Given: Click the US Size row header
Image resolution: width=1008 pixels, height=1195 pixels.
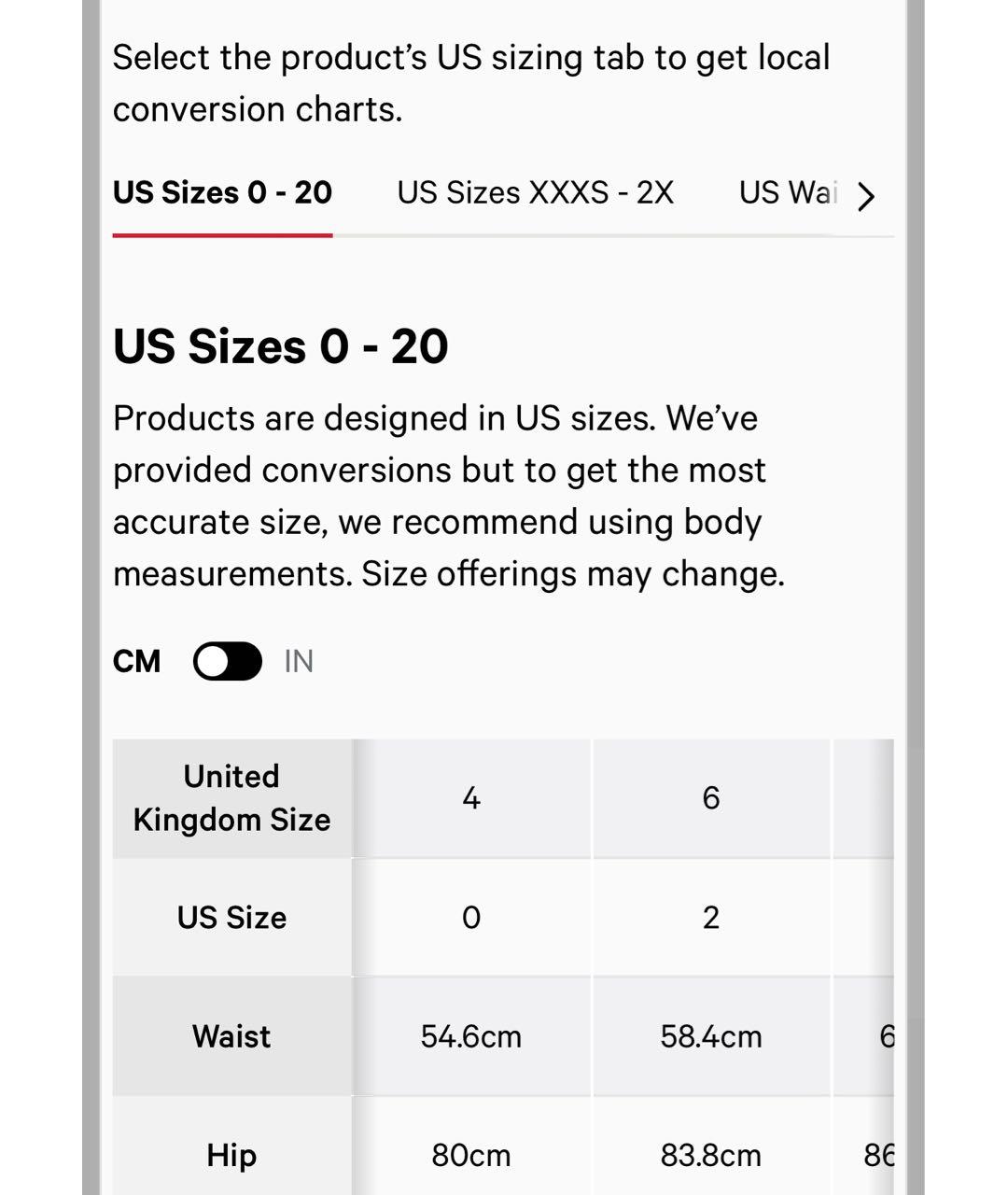Looking at the screenshot, I should tap(231, 917).
